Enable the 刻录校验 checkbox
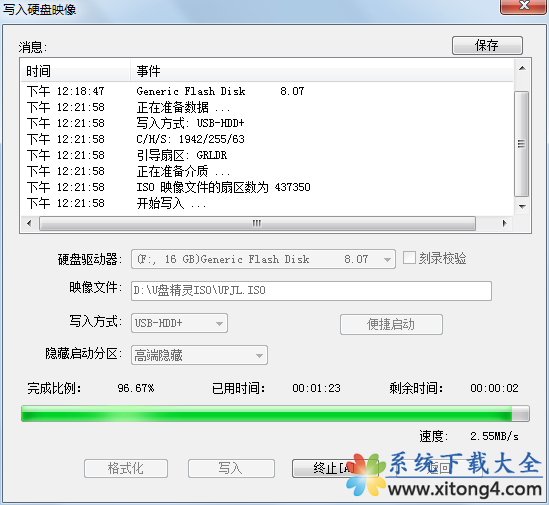 pos(409,258)
